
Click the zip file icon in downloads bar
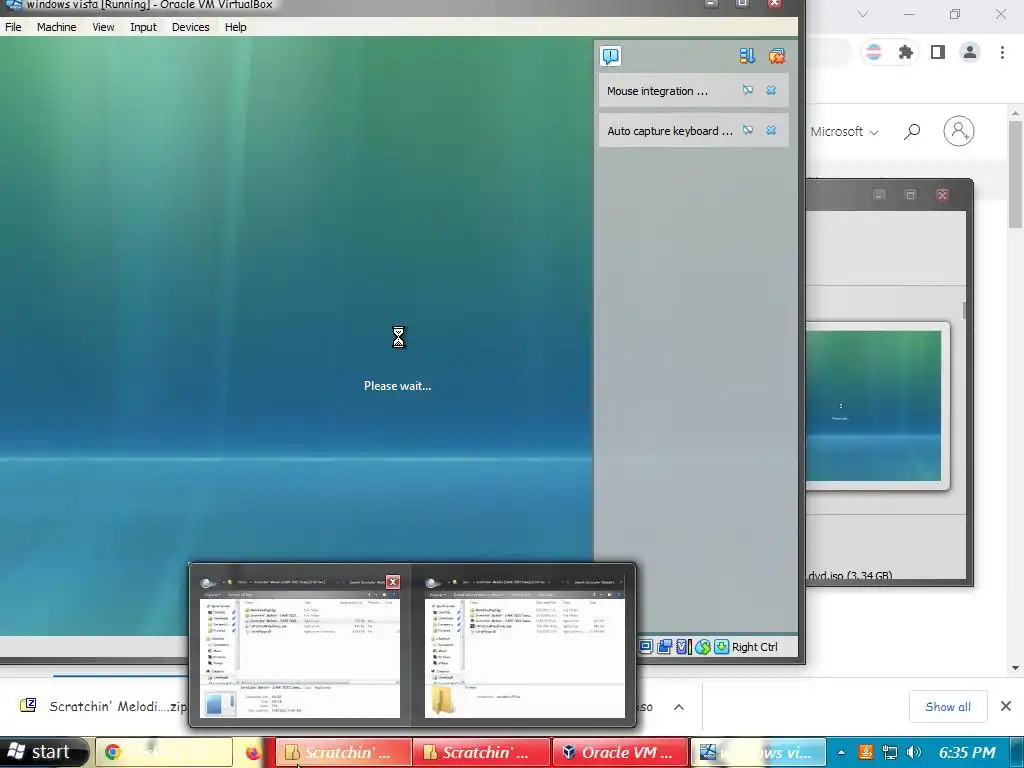click(28, 705)
